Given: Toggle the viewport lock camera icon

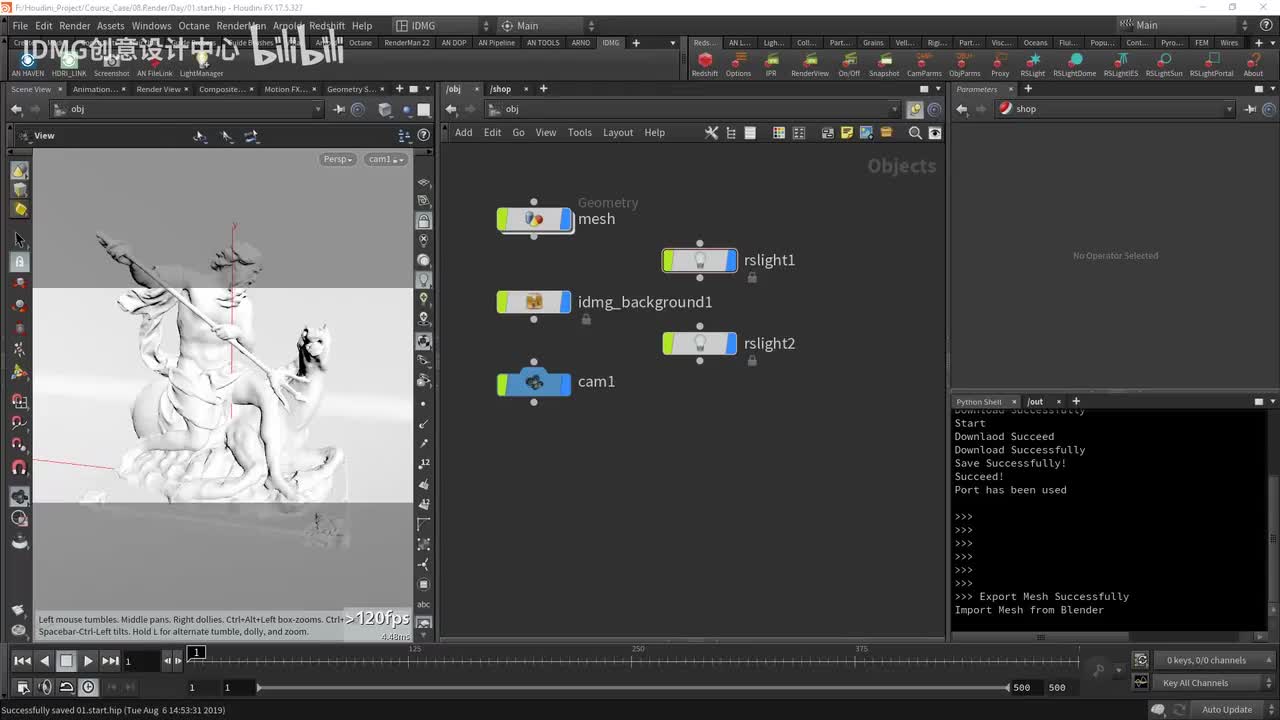Looking at the screenshot, I should pos(424,221).
